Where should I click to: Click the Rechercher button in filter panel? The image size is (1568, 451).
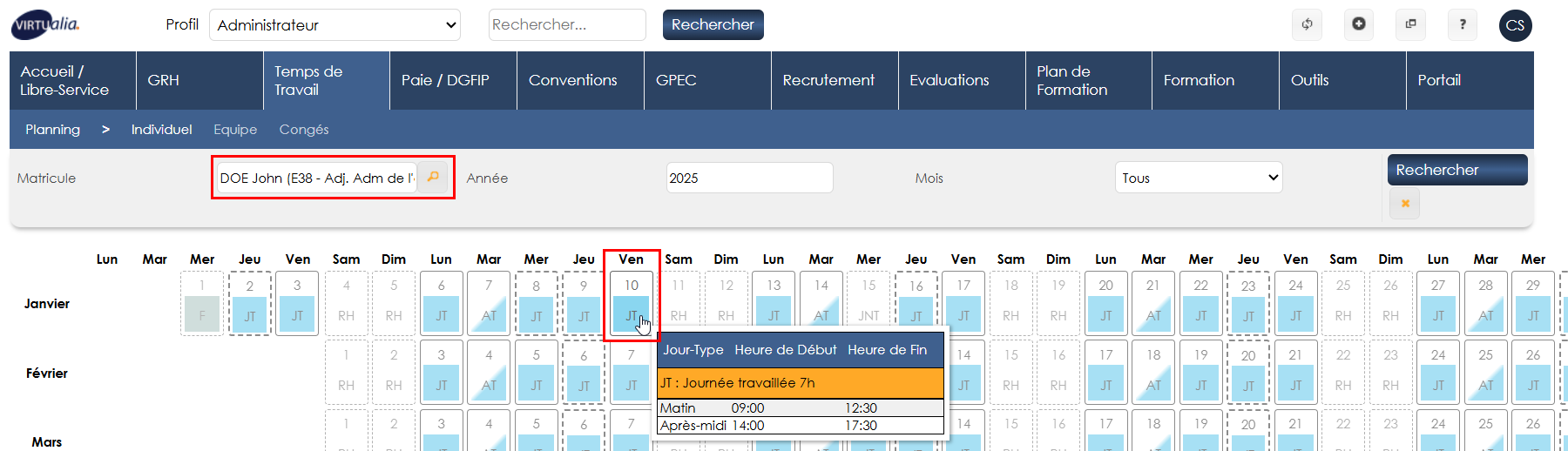coord(1456,170)
